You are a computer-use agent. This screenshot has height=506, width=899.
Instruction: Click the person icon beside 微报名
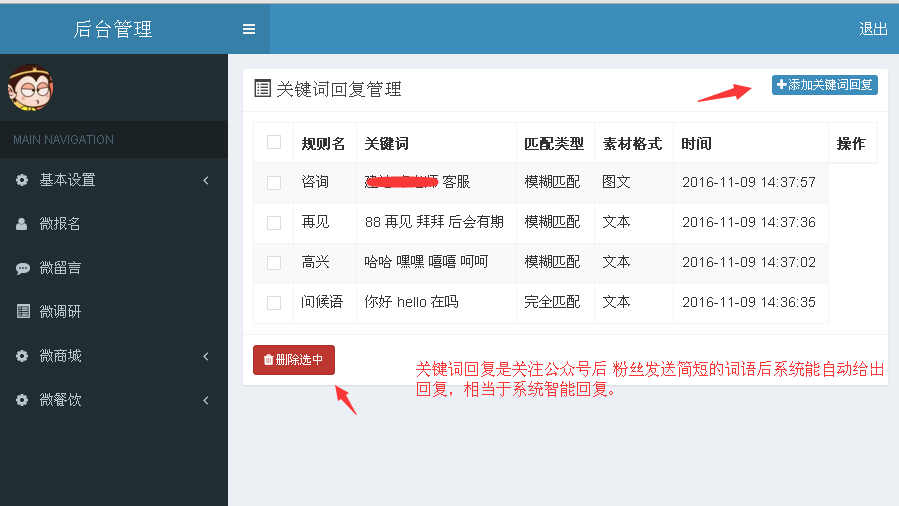22,223
